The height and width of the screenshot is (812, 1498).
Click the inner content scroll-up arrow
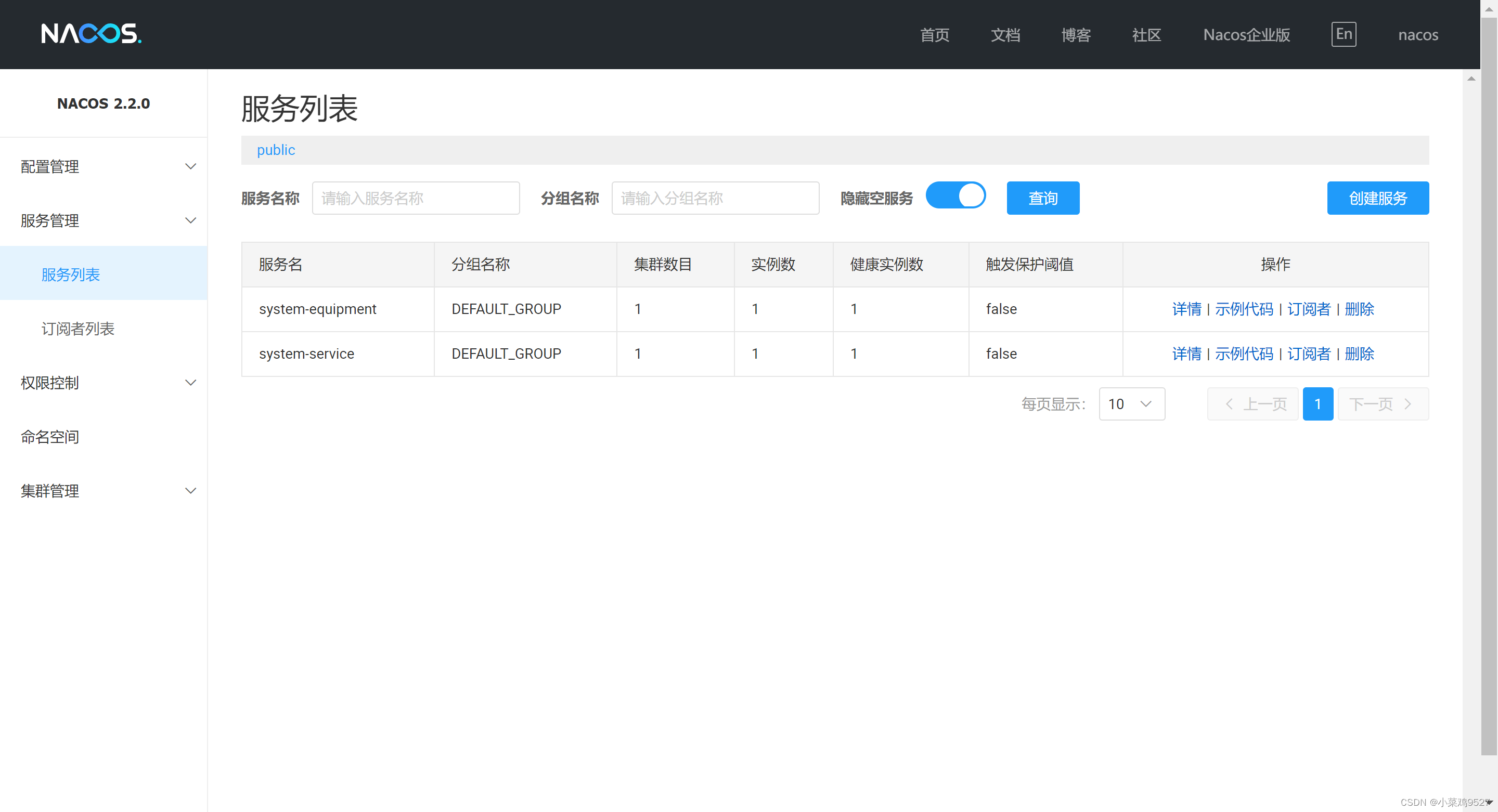coord(1471,78)
